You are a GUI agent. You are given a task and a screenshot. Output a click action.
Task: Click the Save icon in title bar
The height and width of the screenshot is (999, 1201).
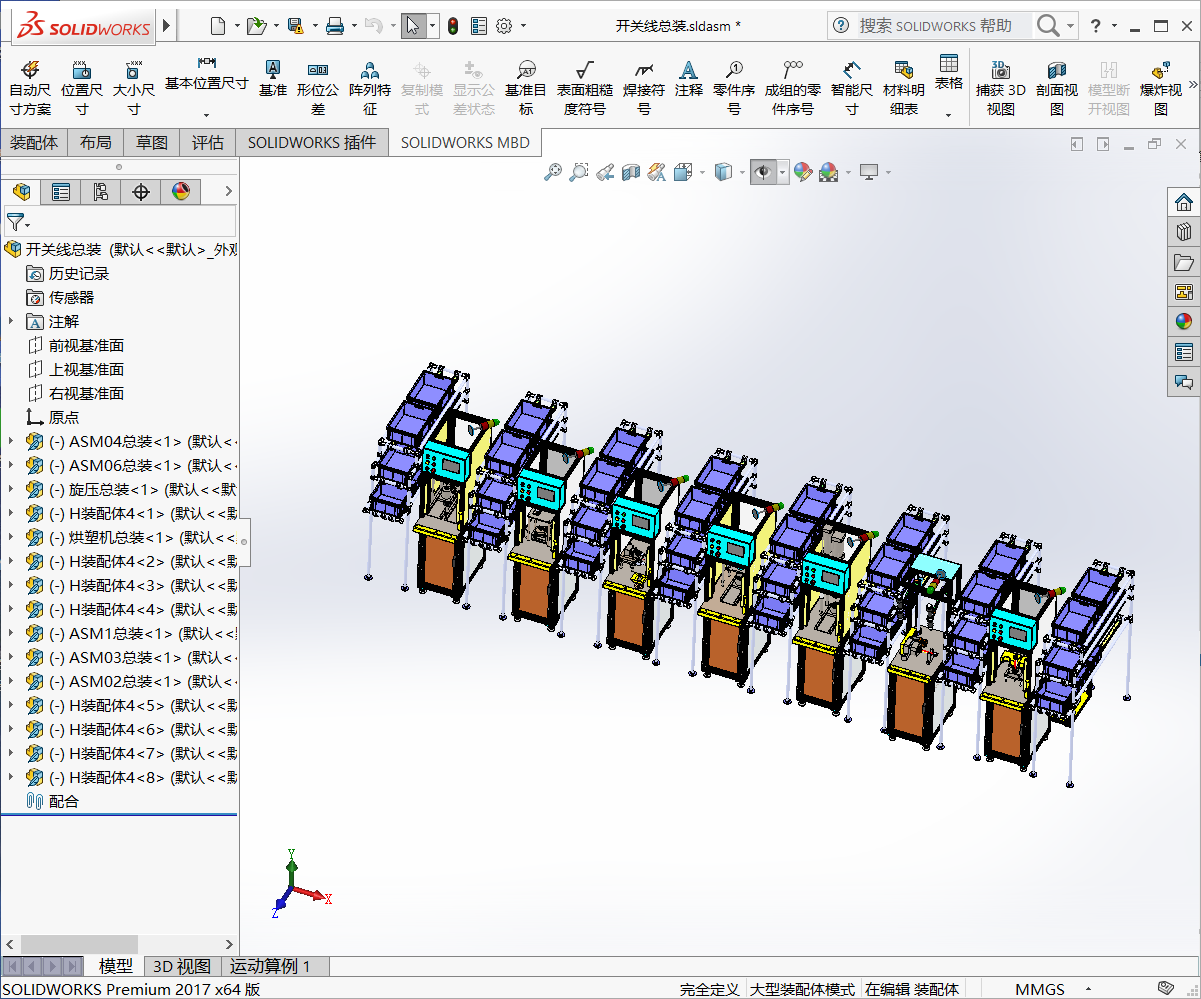[295, 26]
